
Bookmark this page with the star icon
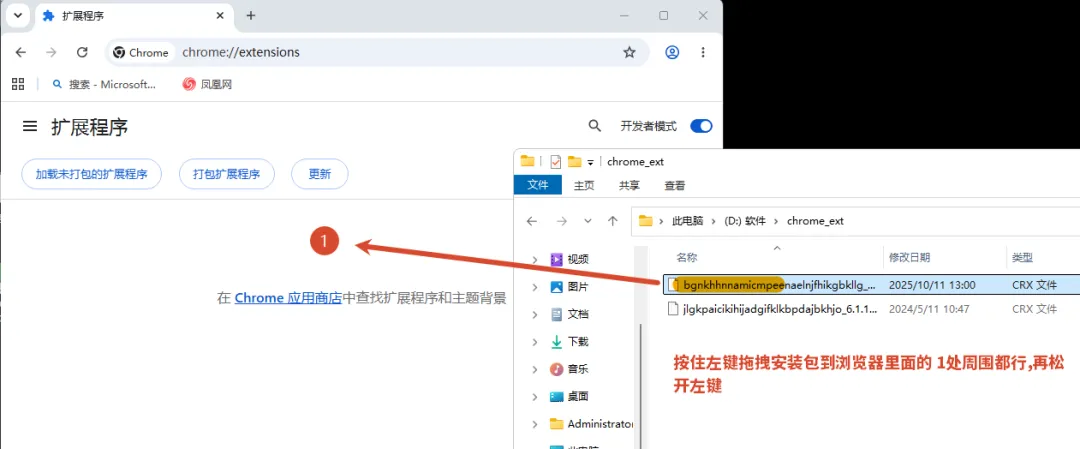pos(630,52)
